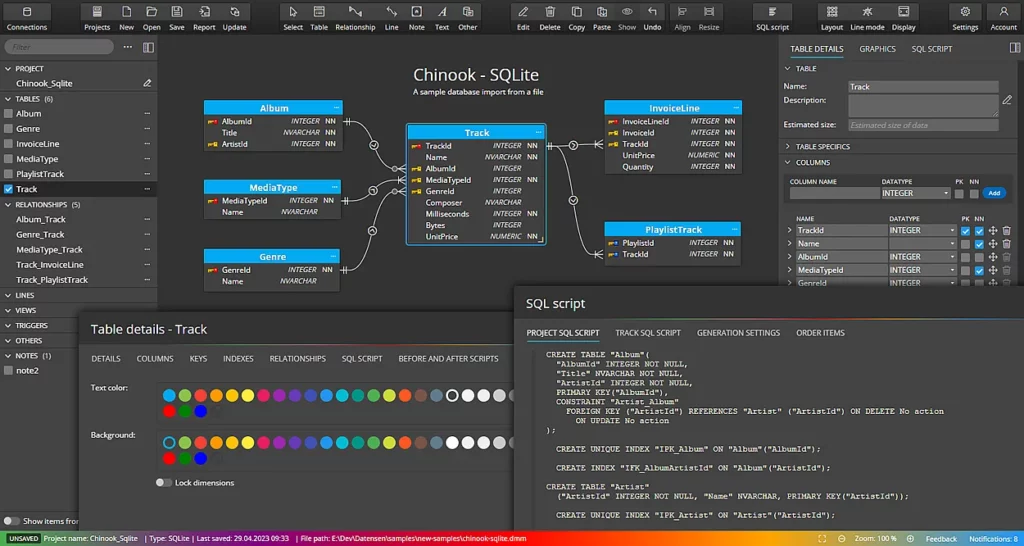The width and height of the screenshot is (1024, 546).
Task: Check the Genre table checkbox in sidebar
Action: coord(8,129)
